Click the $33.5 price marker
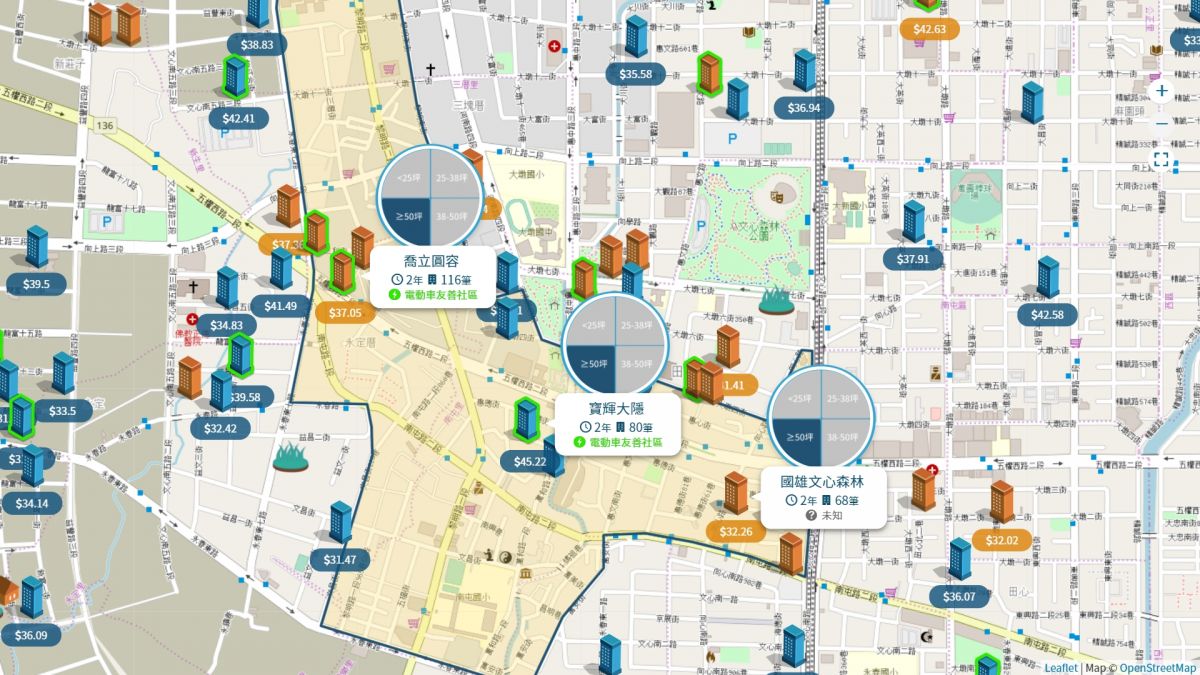1200x675 pixels. coord(62,411)
